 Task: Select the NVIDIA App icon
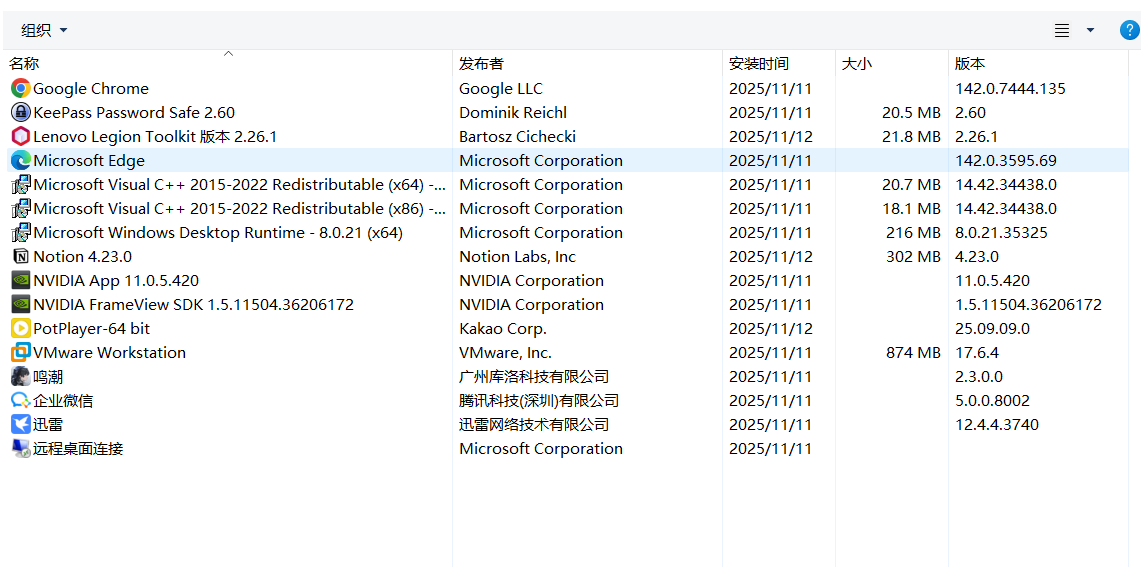click(20, 281)
